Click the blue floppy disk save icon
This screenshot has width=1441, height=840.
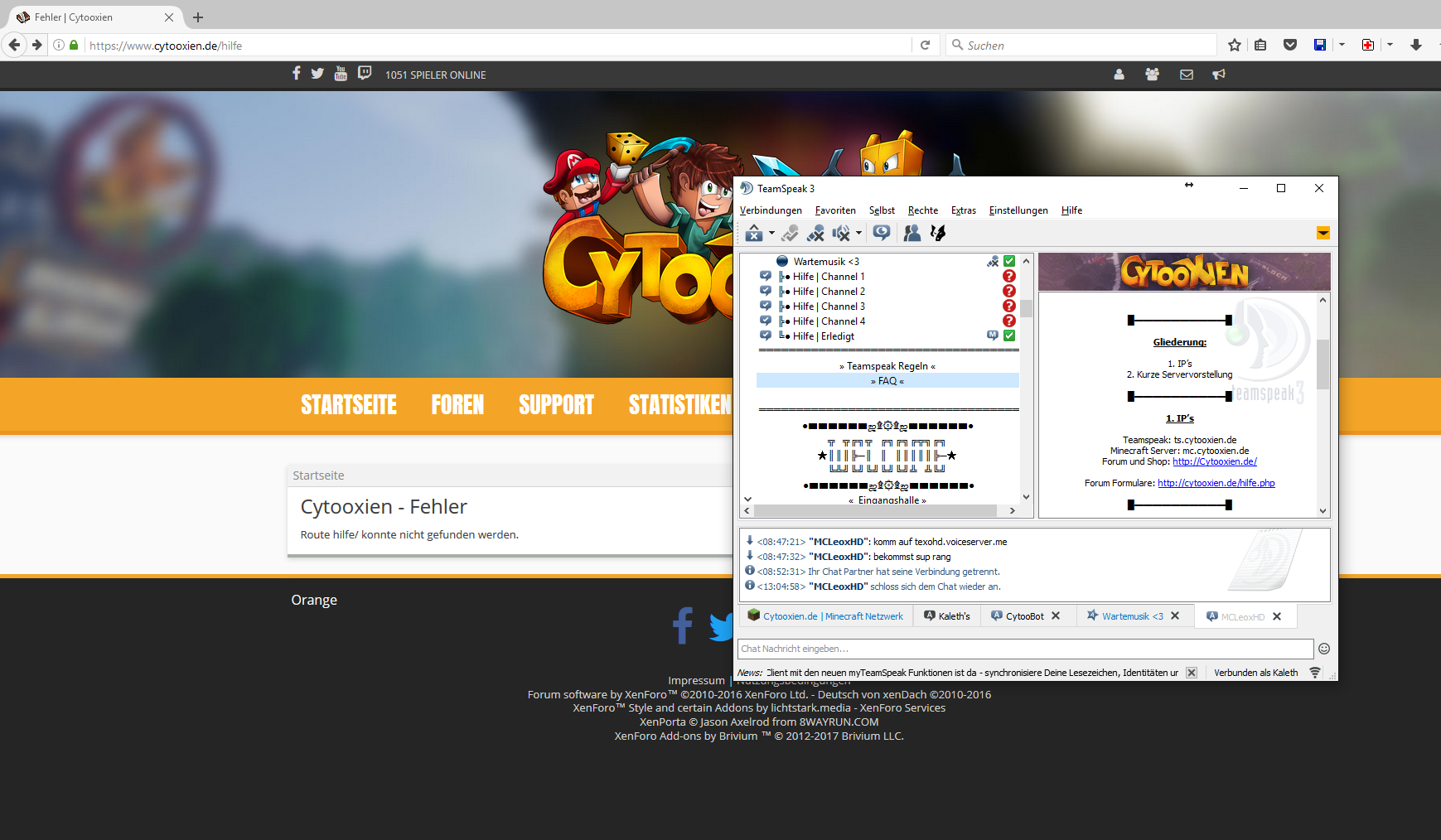pyautogui.click(x=1320, y=45)
